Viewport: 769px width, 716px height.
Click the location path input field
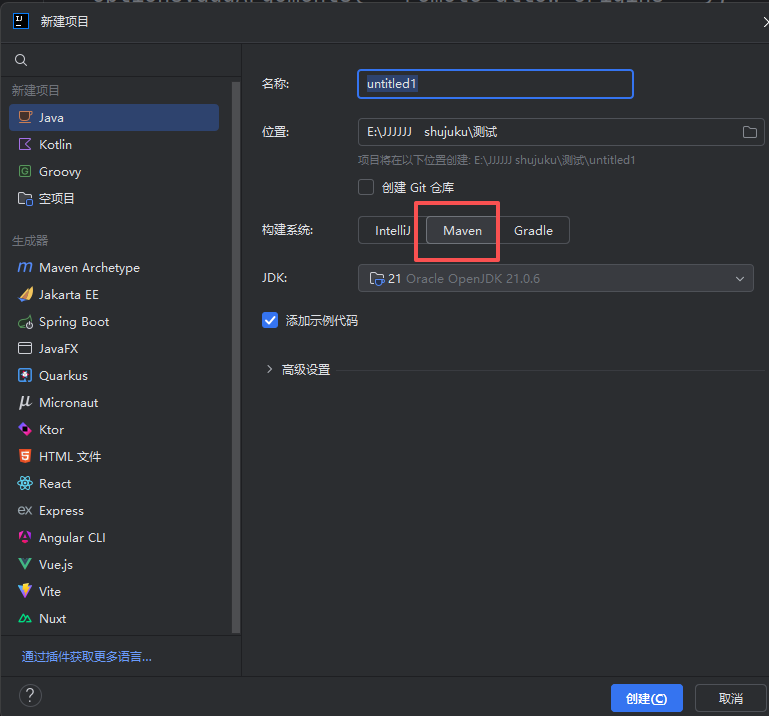[x=561, y=132]
